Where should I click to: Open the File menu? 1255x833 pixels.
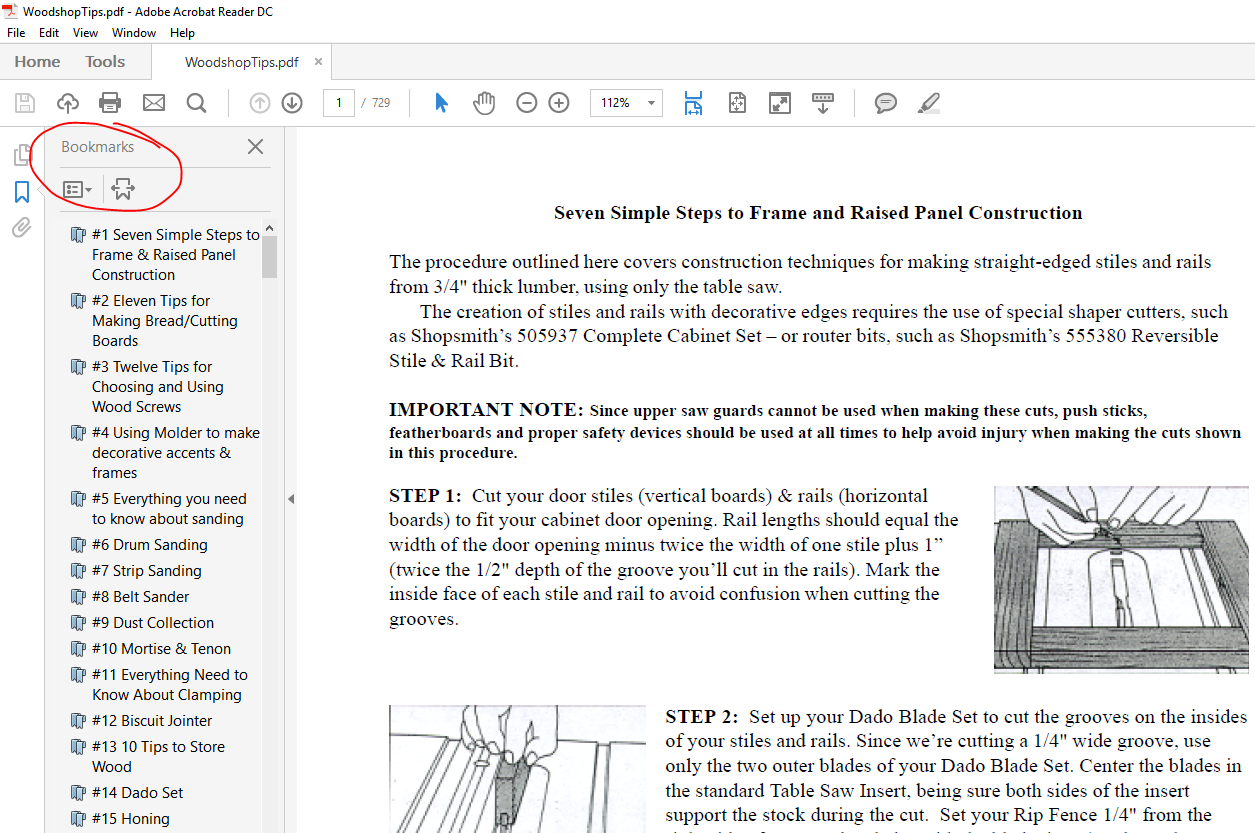pos(16,33)
